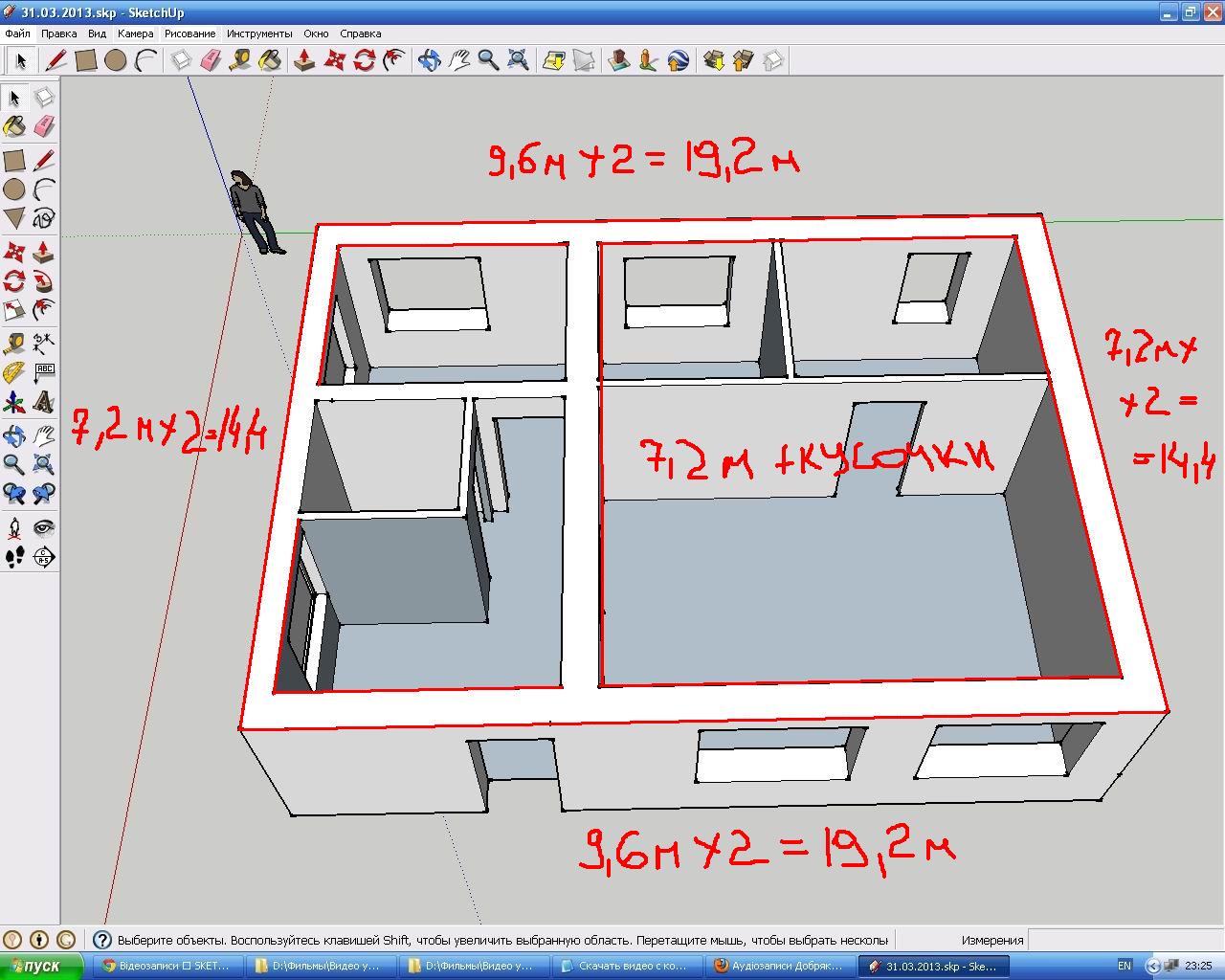
Task: Choose the Zoom magnifier in the top toolbar
Action: coord(488,61)
